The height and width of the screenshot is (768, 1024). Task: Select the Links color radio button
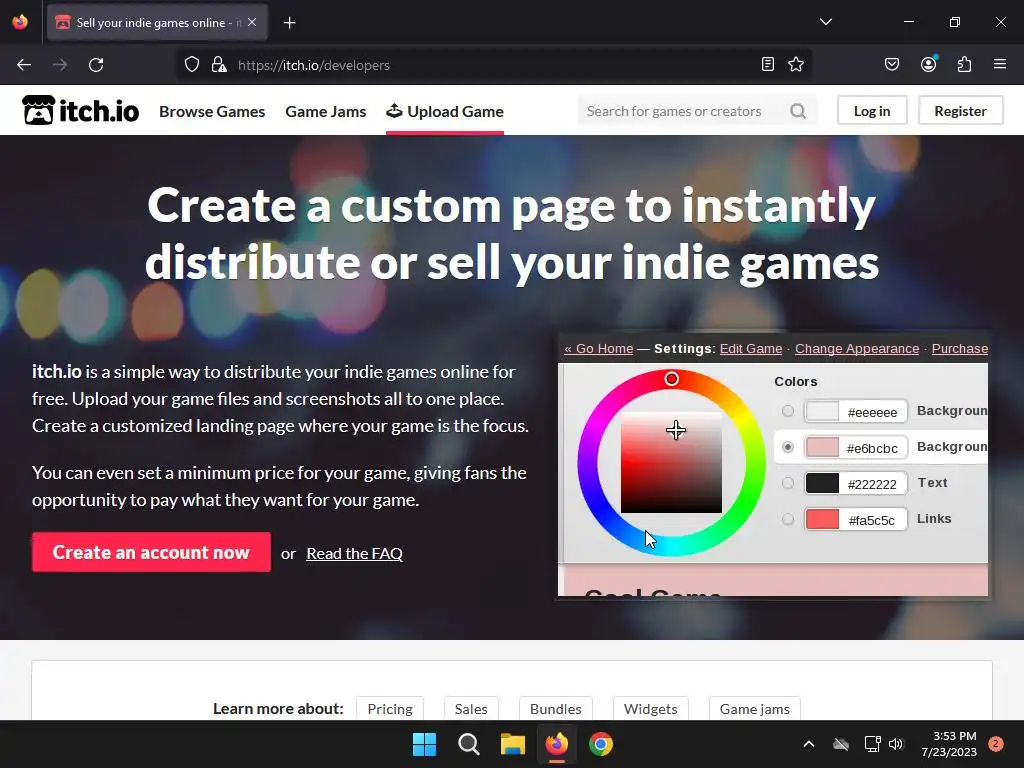[788, 519]
